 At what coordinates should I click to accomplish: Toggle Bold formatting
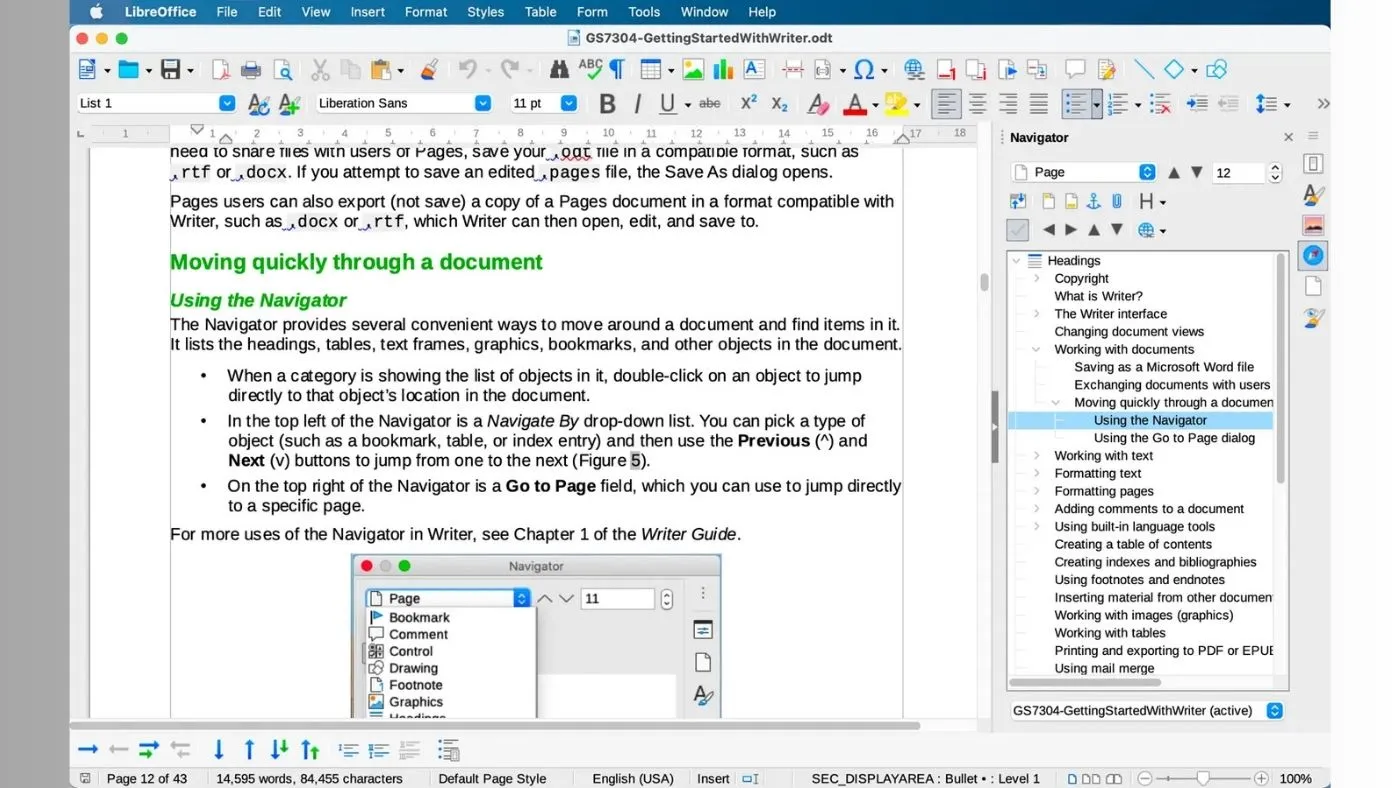click(x=607, y=103)
